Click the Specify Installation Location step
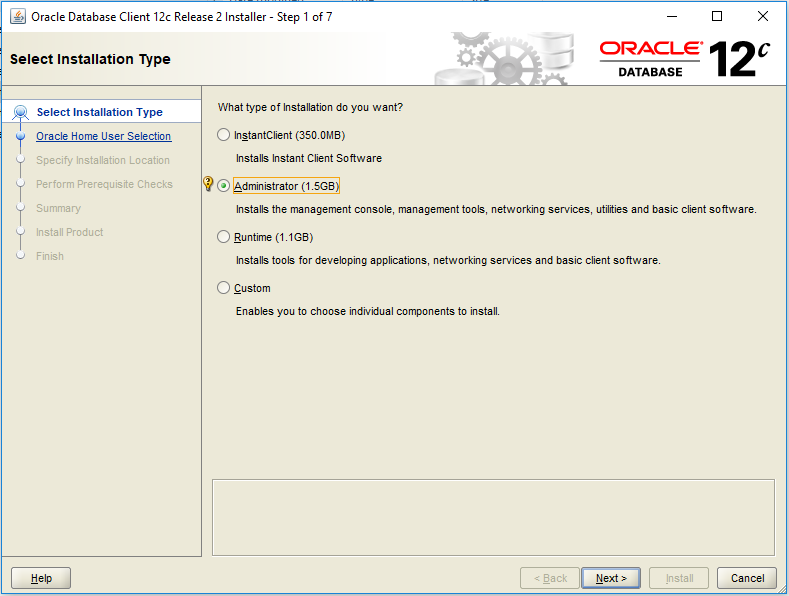 click(103, 160)
